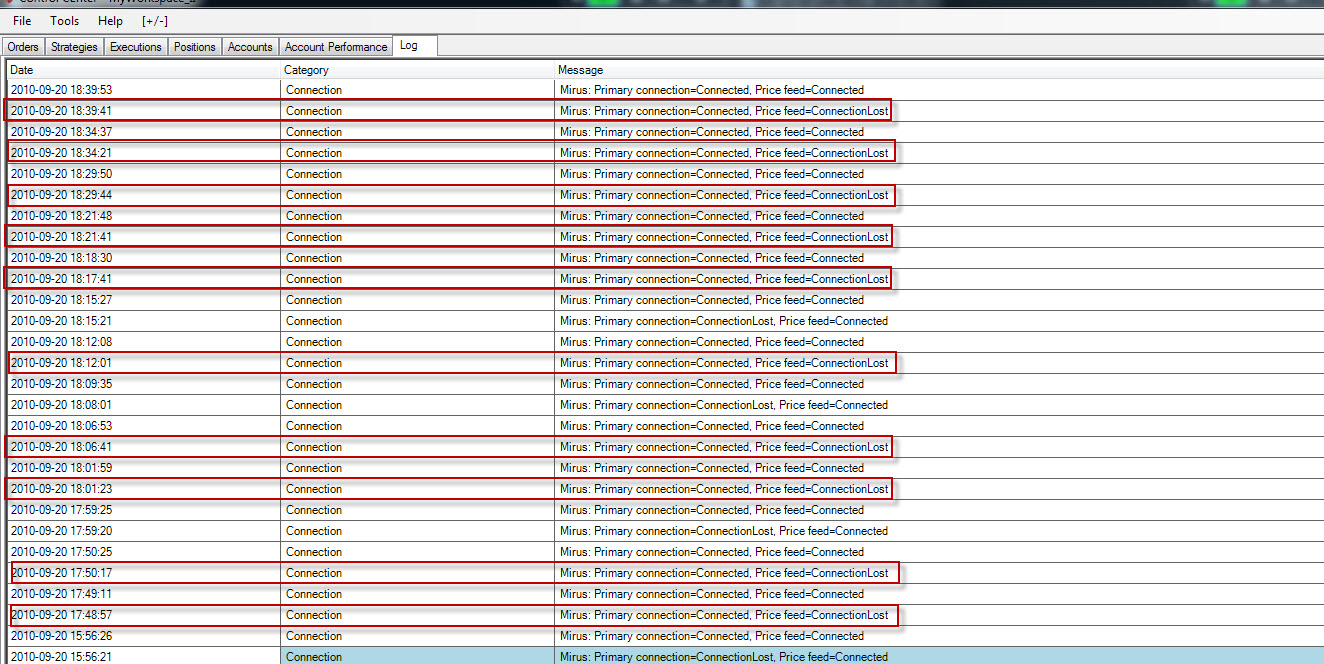The height and width of the screenshot is (664, 1324).
Task: Select log row dated 2010-09-20 18:18:30
Action: tap(665, 258)
